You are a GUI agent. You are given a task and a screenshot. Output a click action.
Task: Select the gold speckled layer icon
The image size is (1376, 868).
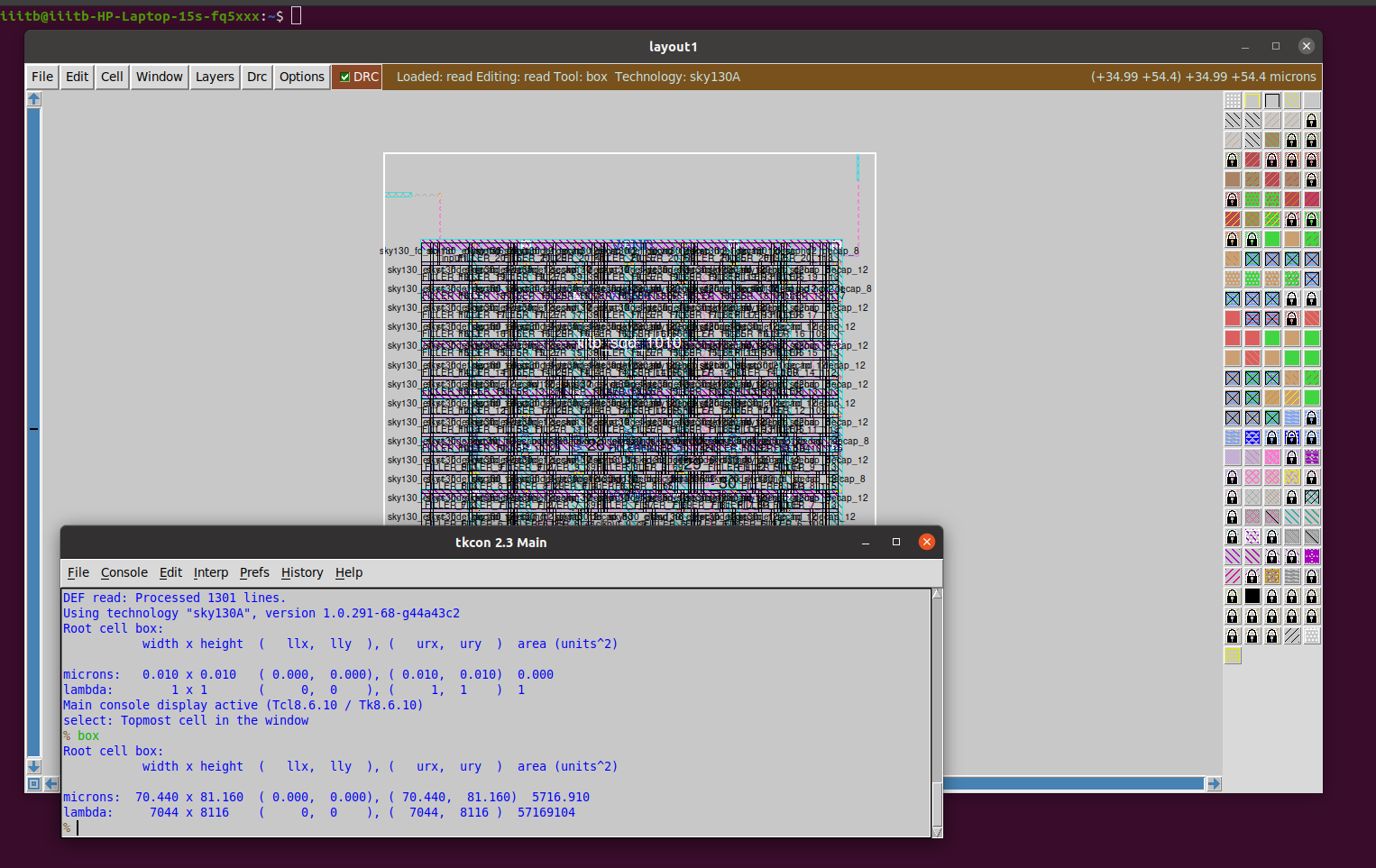click(1272, 575)
